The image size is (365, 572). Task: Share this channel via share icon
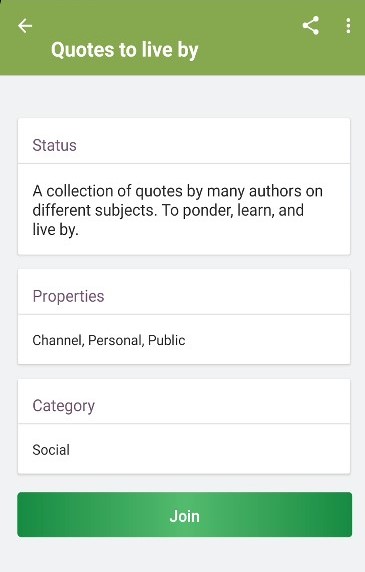(x=311, y=26)
